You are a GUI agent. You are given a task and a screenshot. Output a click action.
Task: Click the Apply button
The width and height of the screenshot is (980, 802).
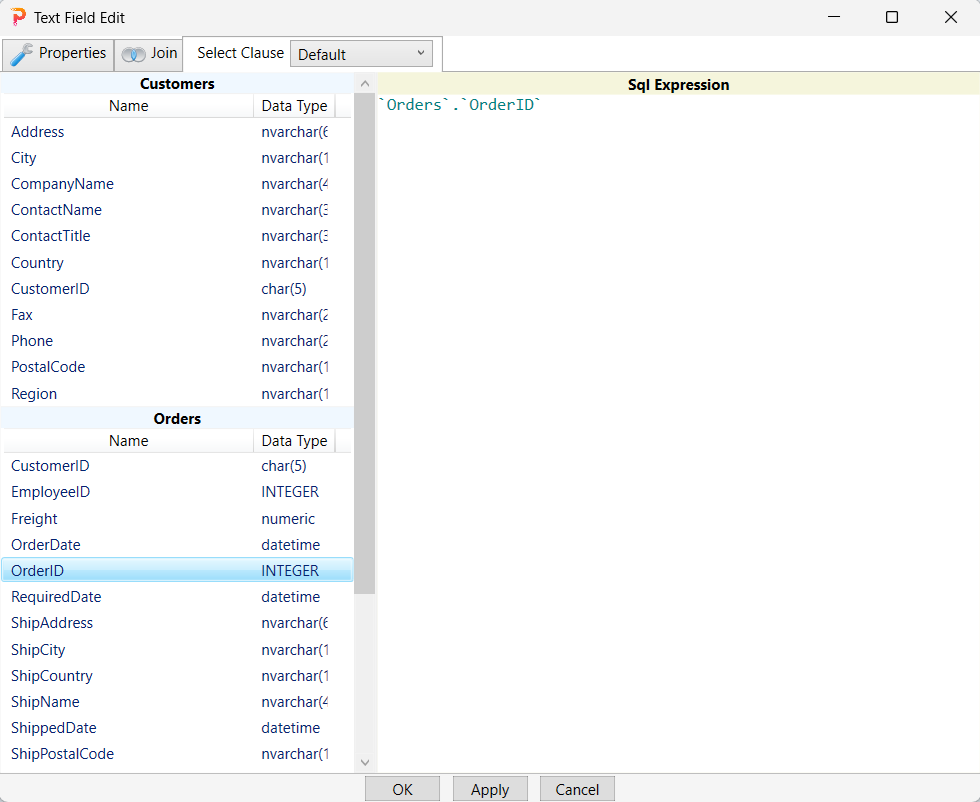(x=490, y=789)
